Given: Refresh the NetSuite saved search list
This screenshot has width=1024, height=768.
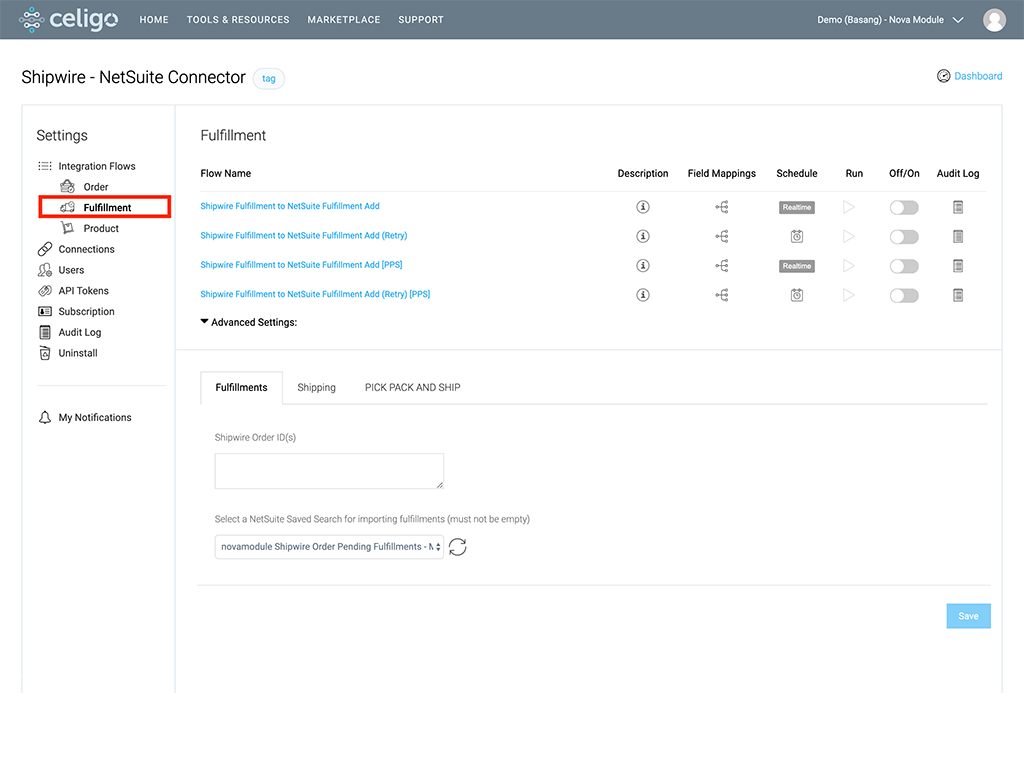Looking at the screenshot, I should click(458, 547).
